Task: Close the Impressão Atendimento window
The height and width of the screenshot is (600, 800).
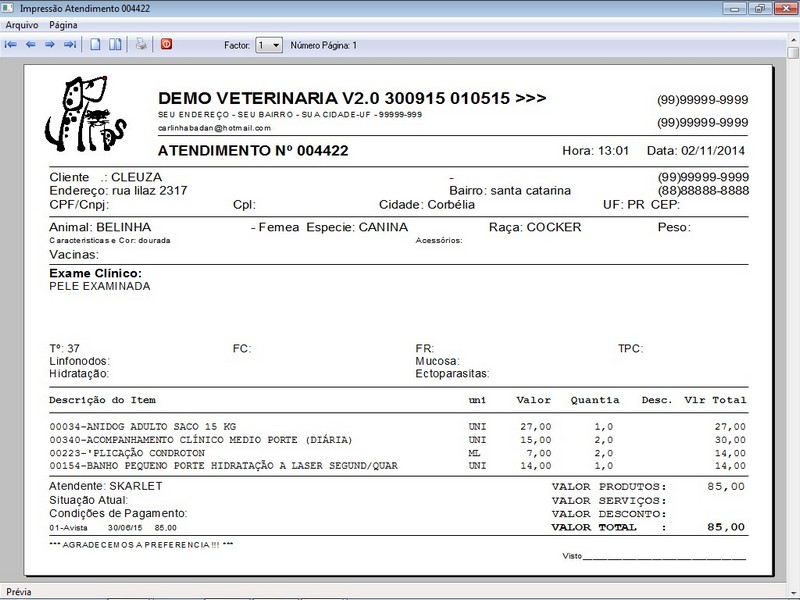Action: click(786, 8)
